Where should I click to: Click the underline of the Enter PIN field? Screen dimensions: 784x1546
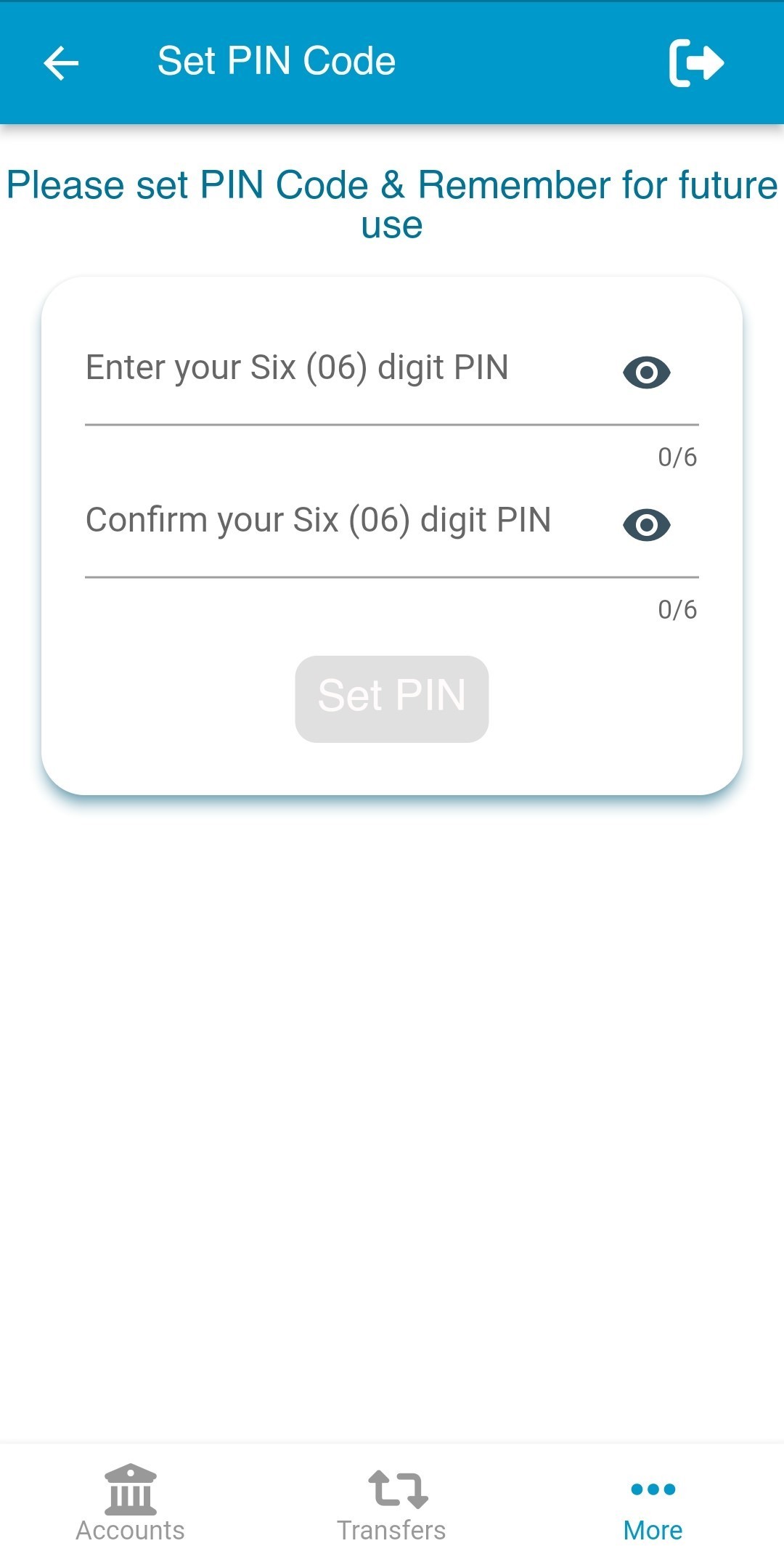click(x=392, y=425)
